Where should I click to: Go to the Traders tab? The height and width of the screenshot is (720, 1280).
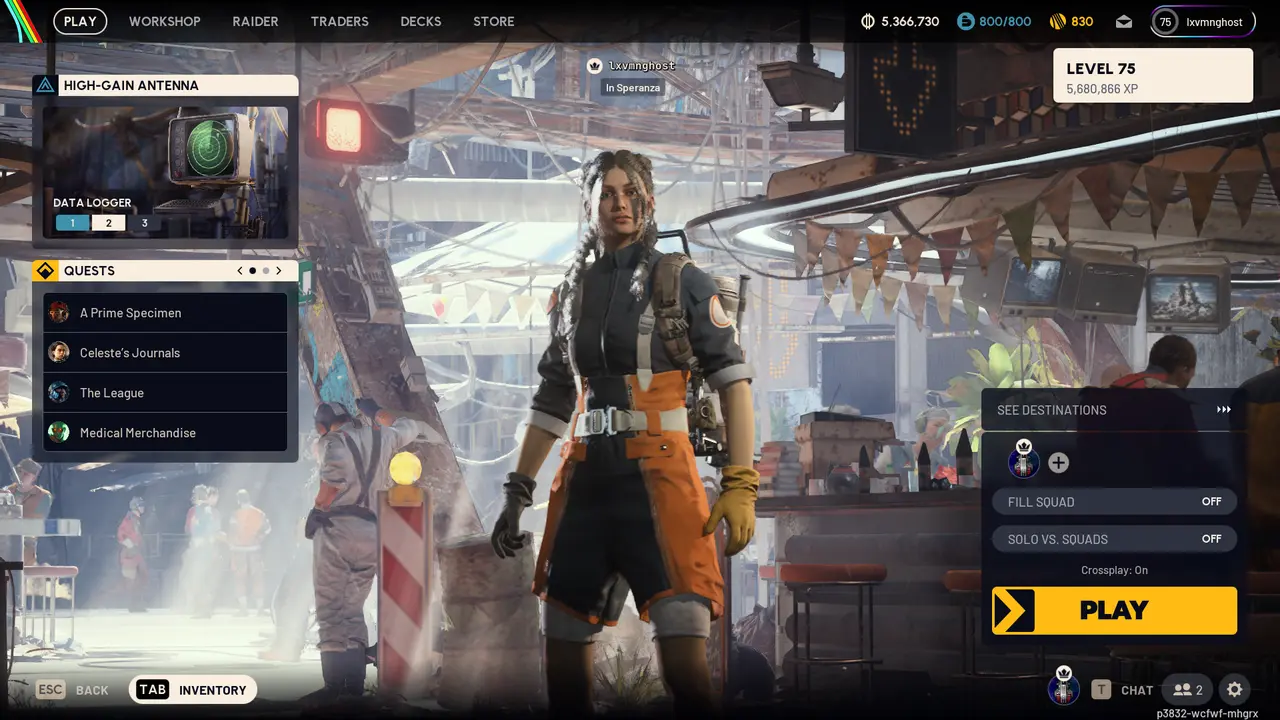point(340,21)
